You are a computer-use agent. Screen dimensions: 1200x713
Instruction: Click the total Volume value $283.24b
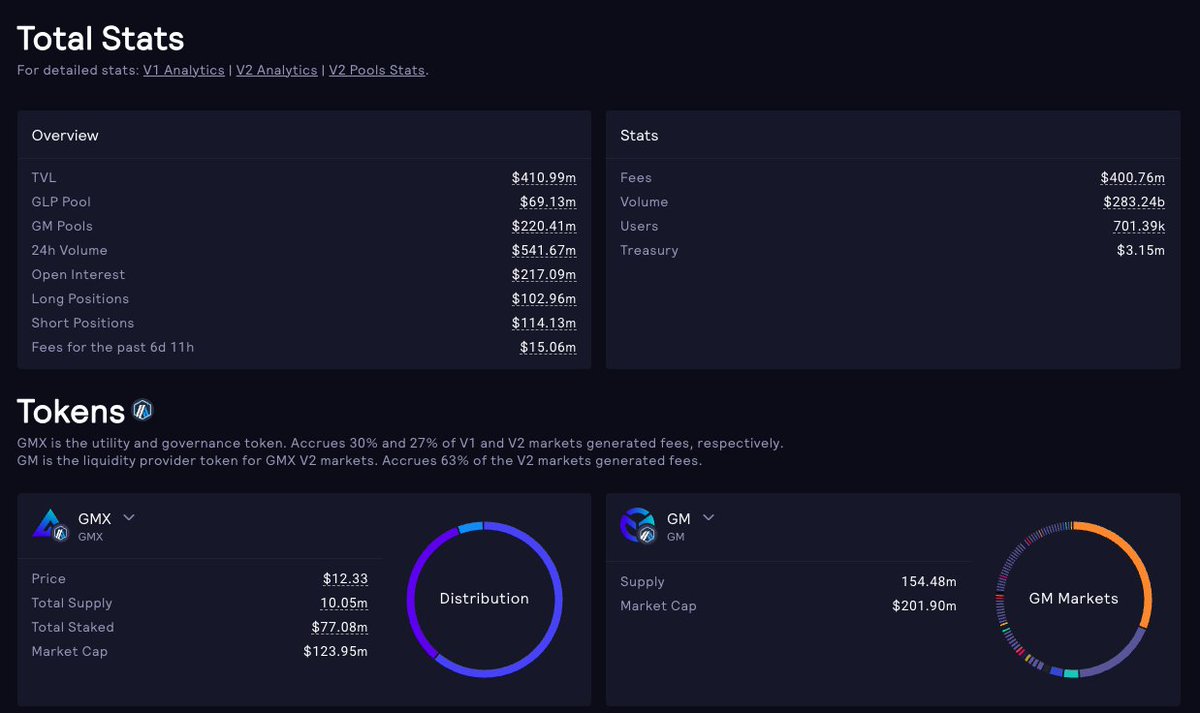[1133, 202]
